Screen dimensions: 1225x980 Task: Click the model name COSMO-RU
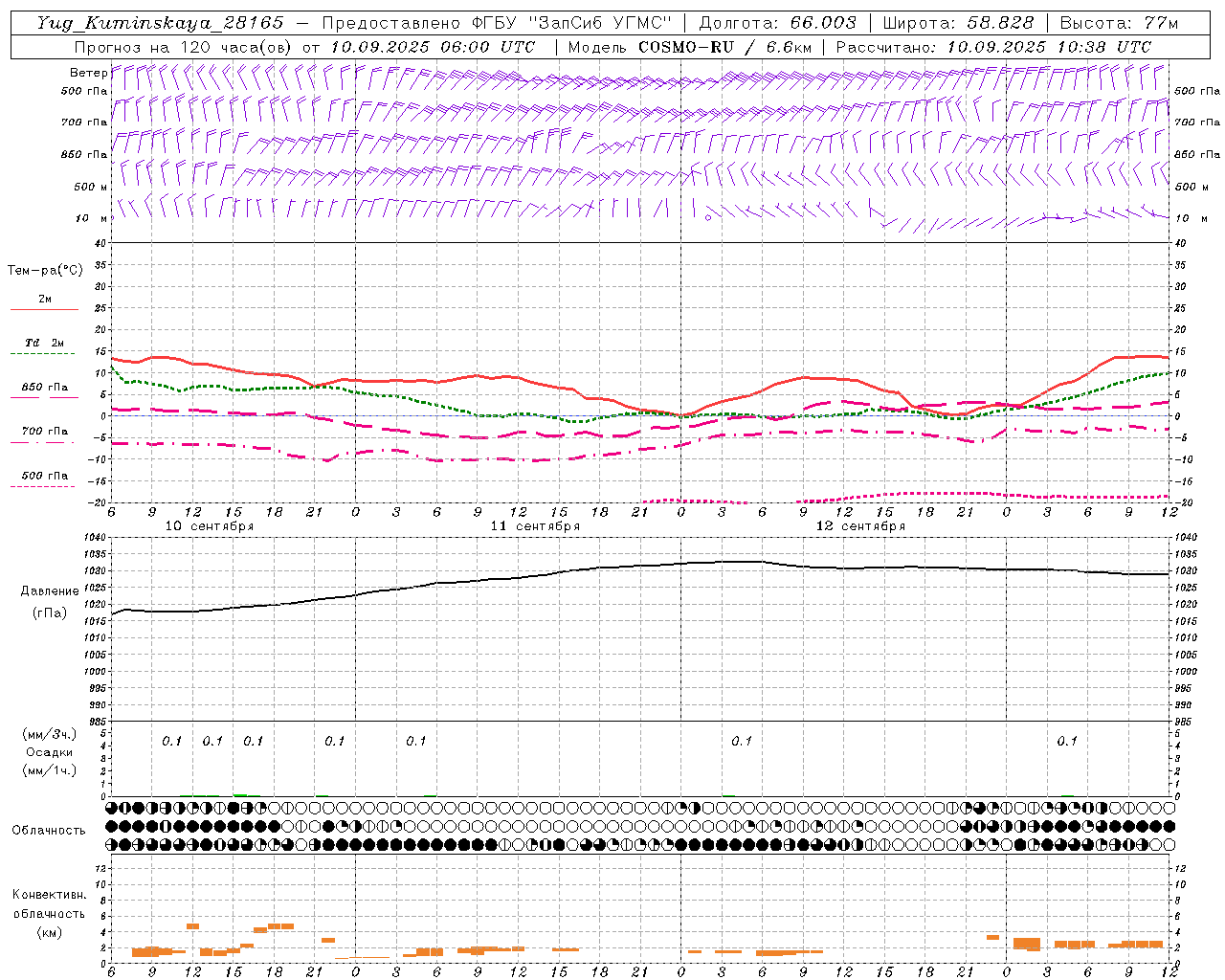pos(685,47)
